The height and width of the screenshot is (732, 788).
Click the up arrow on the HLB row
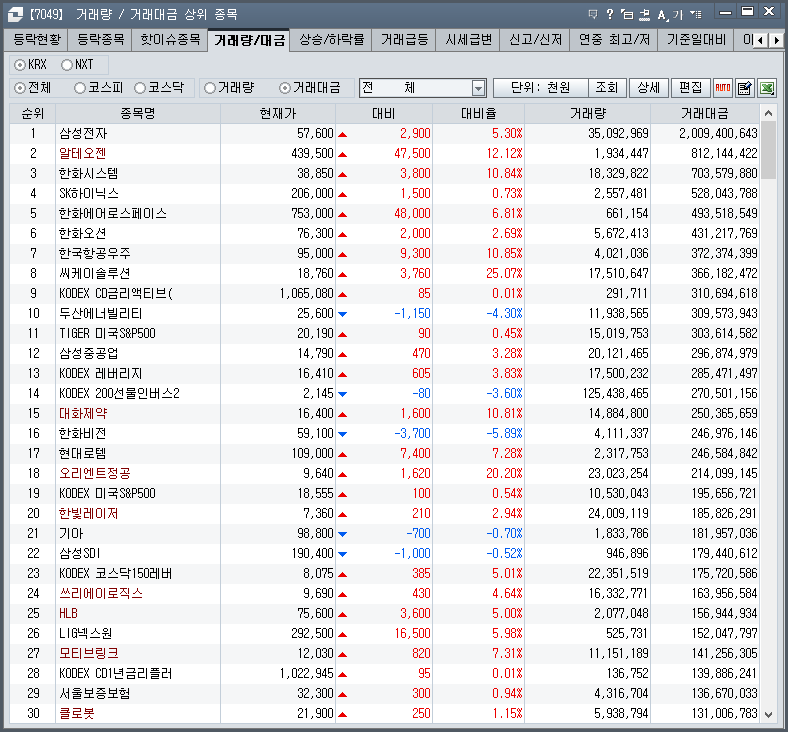(x=343, y=614)
